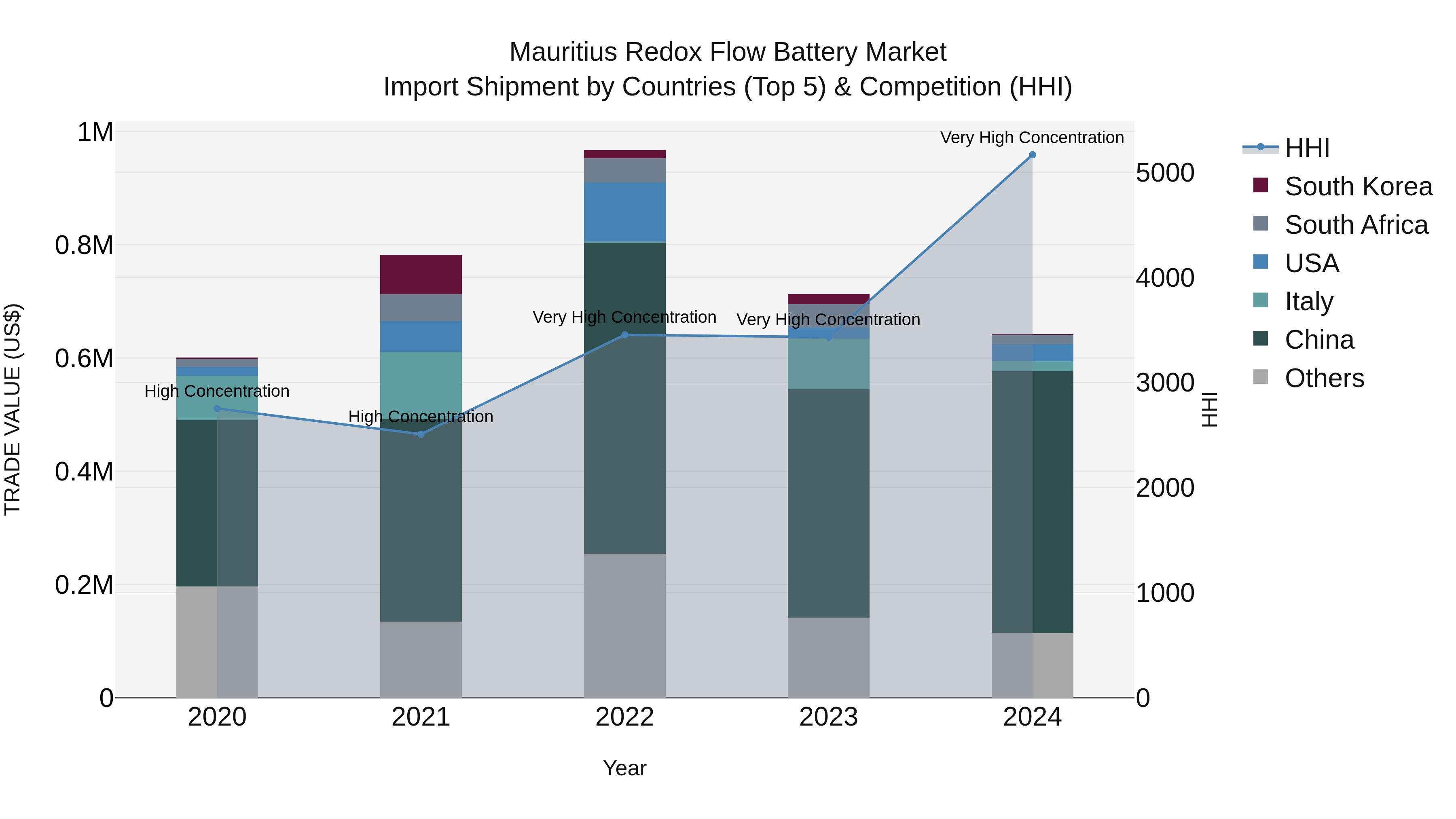Click the 2021 South Korea maroon bar segment
1456x819 pixels.
(421, 275)
